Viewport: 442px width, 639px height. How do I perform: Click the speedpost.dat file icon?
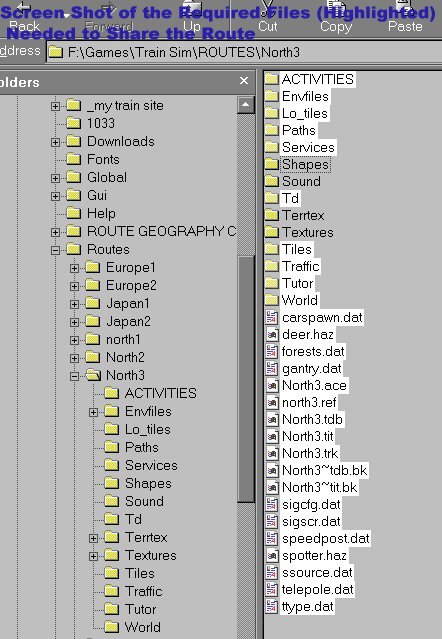click(x=272, y=538)
